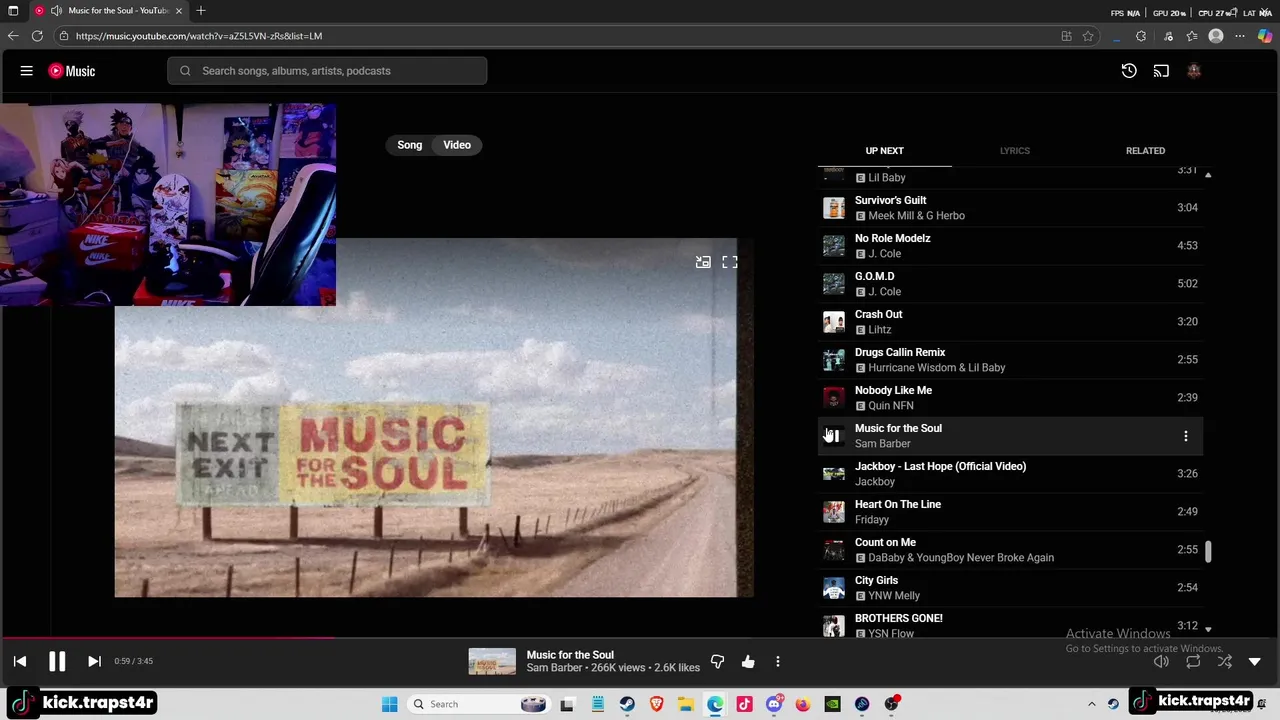Go to YouTube Music home logo
1280x720 pixels.
pyautogui.click(x=72, y=71)
